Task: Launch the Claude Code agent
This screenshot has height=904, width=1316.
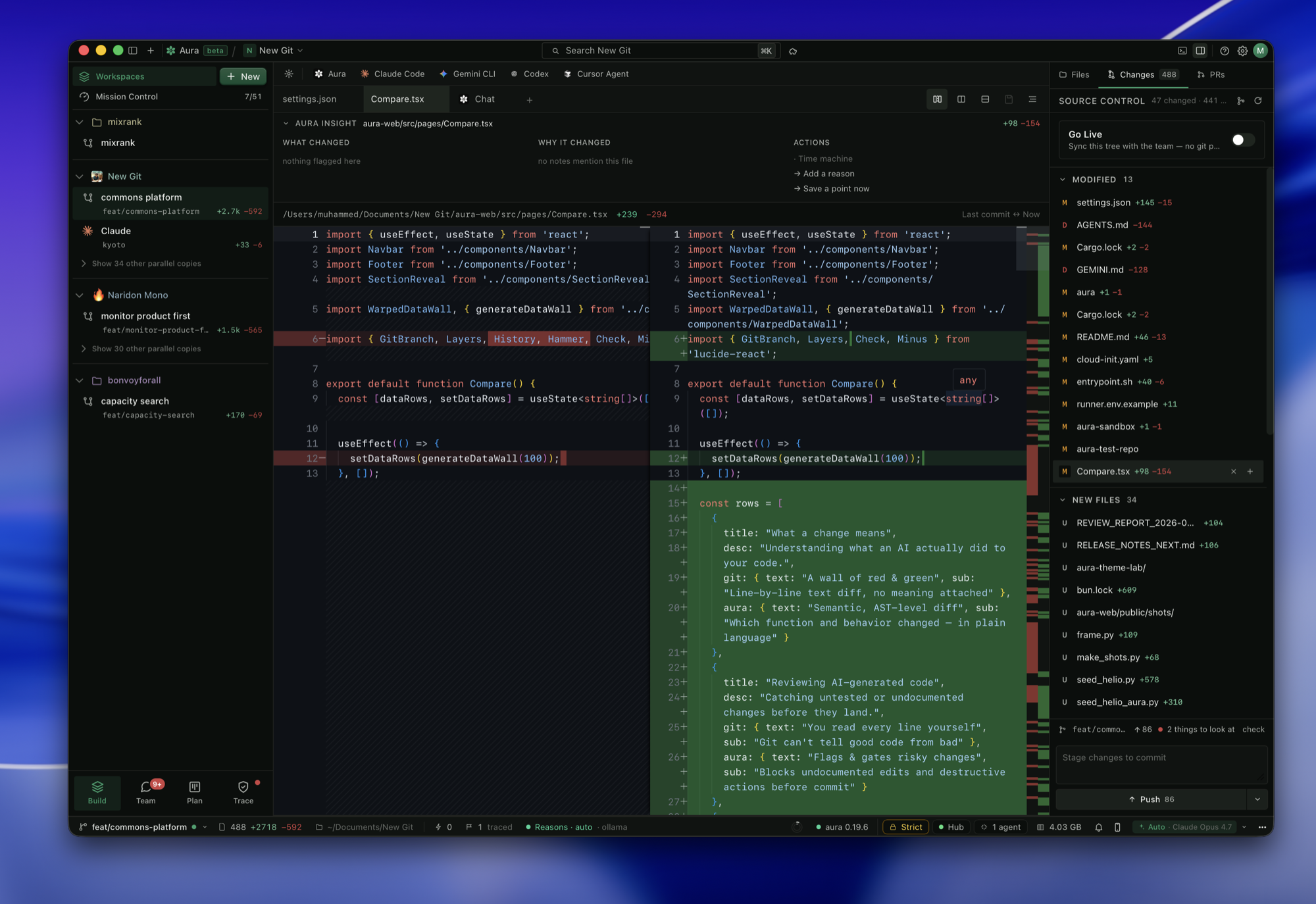Action: [x=392, y=74]
